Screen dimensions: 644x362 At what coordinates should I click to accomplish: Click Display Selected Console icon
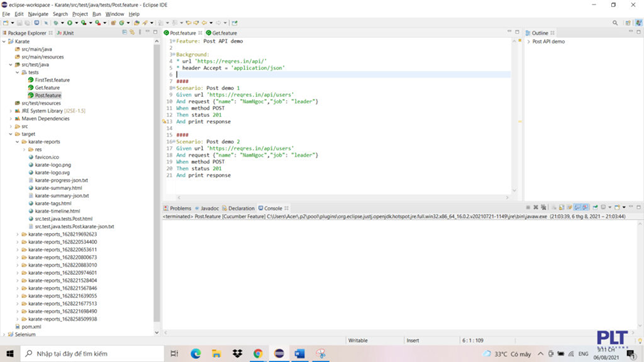coord(603,208)
